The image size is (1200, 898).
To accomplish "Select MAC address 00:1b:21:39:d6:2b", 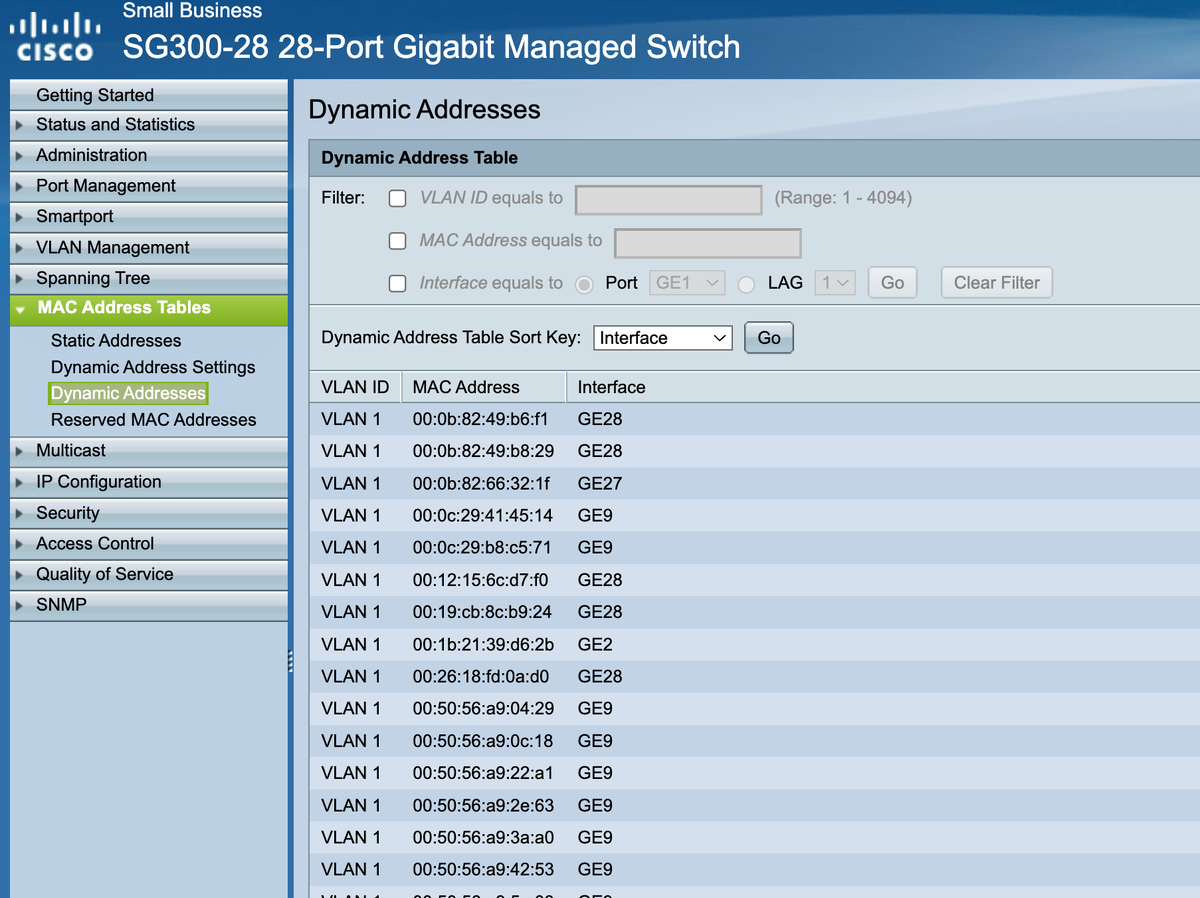I will coord(483,644).
